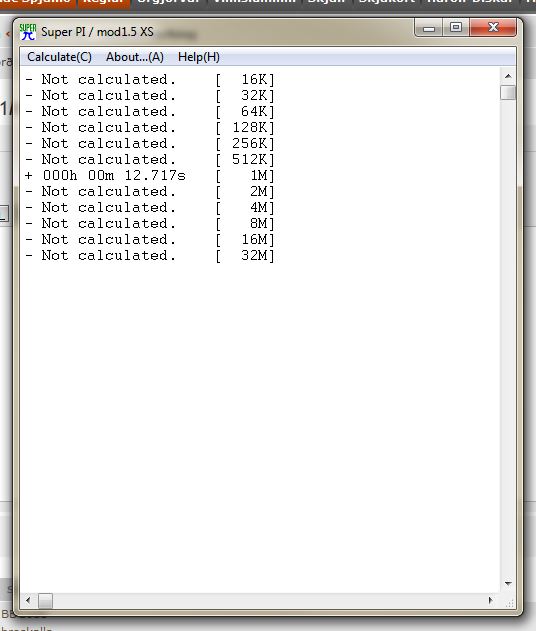Select the 1M result line with 12.717s
536x631 pixels.
pyautogui.click(x=150, y=175)
